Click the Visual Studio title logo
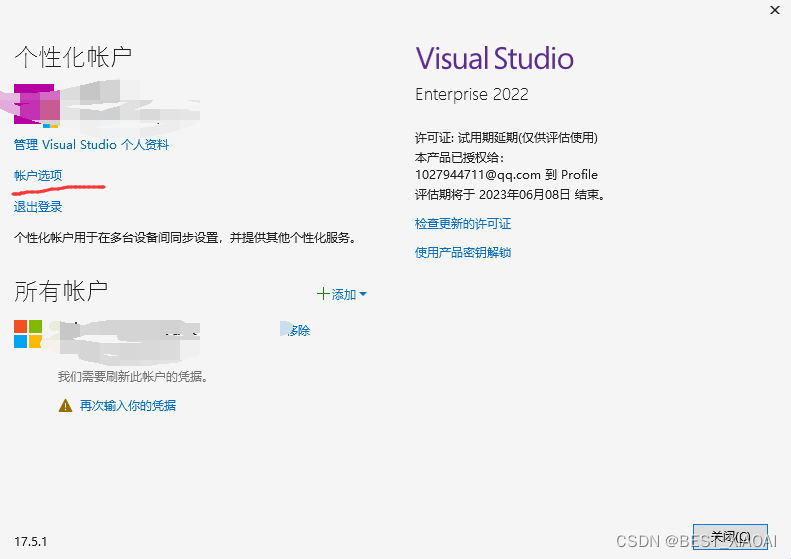This screenshot has width=791, height=559. point(494,58)
